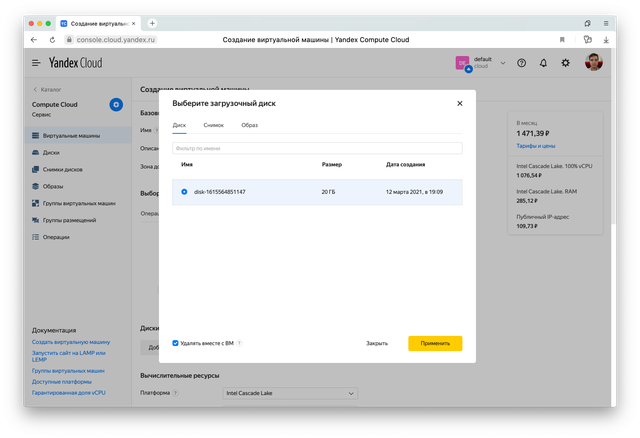Click the help question mark icon in header
This screenshot has height=438, width=640.
(x=521, y=62)
